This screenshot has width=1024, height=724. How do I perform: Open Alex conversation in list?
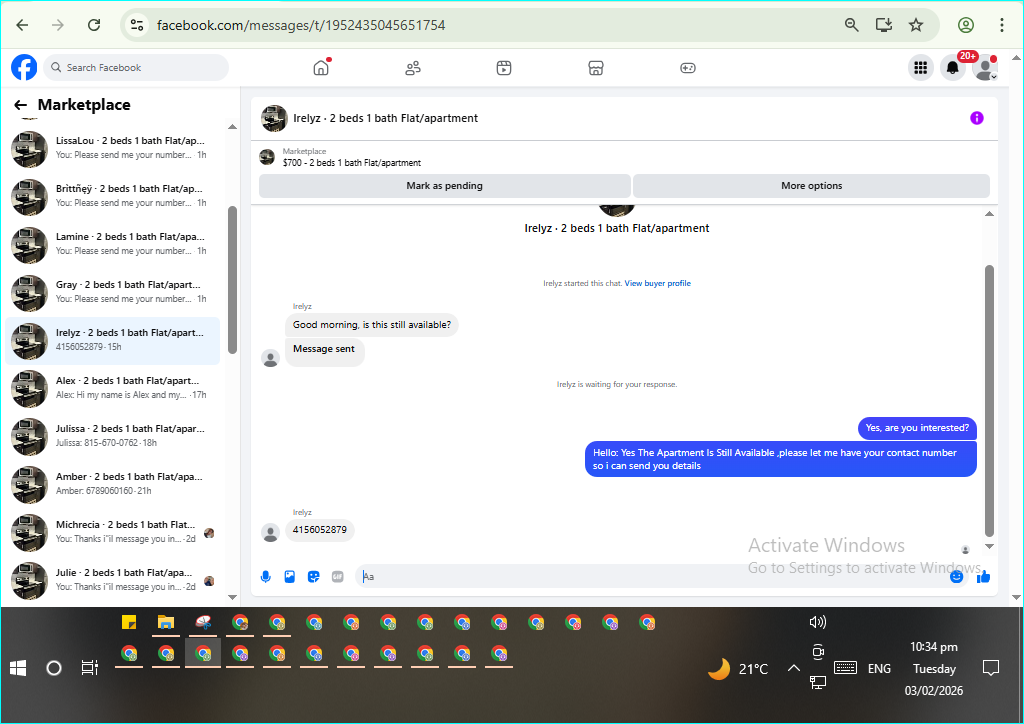[x=112, y=388]
